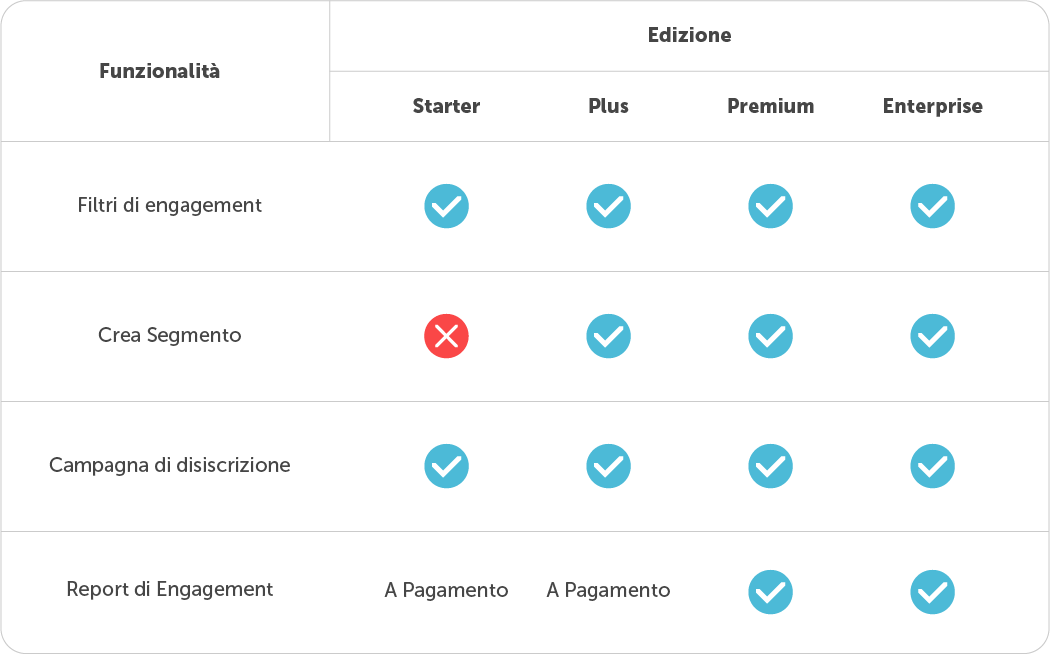Click the Starter edition column header

coord(446,106)
